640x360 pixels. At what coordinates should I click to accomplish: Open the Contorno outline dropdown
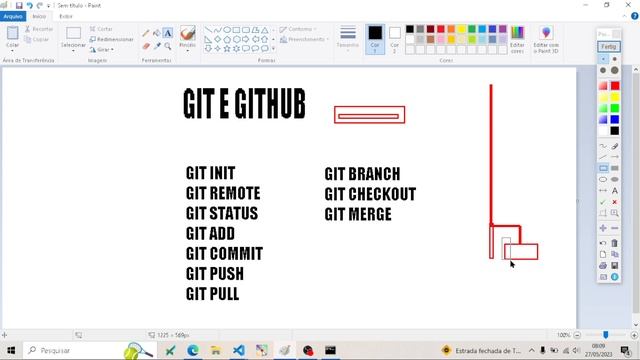[x=298, y=29]
